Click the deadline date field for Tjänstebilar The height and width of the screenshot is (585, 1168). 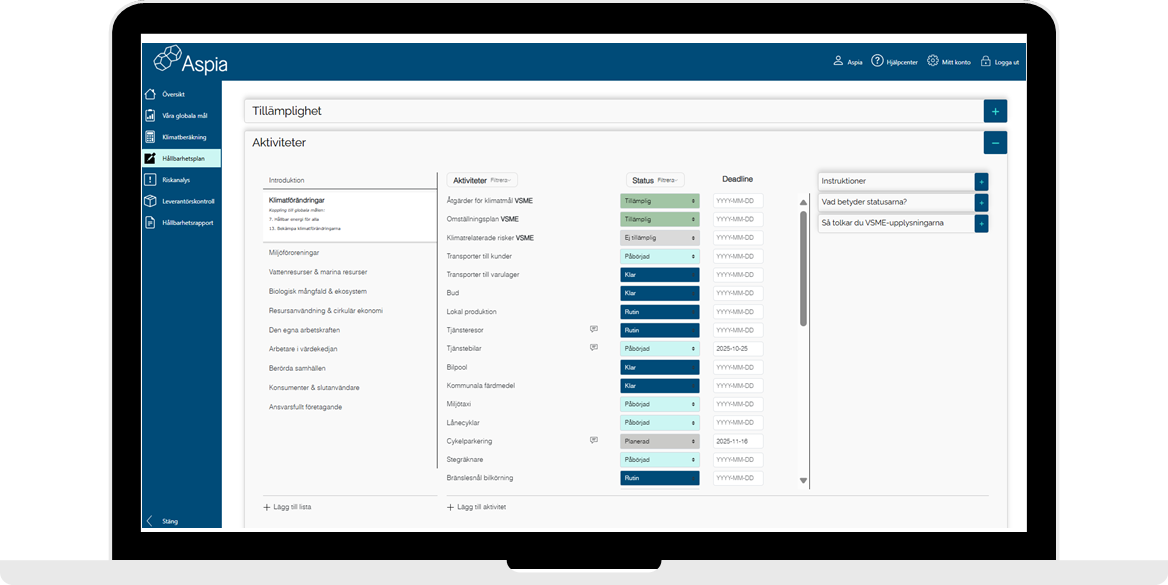coord(738,348)
